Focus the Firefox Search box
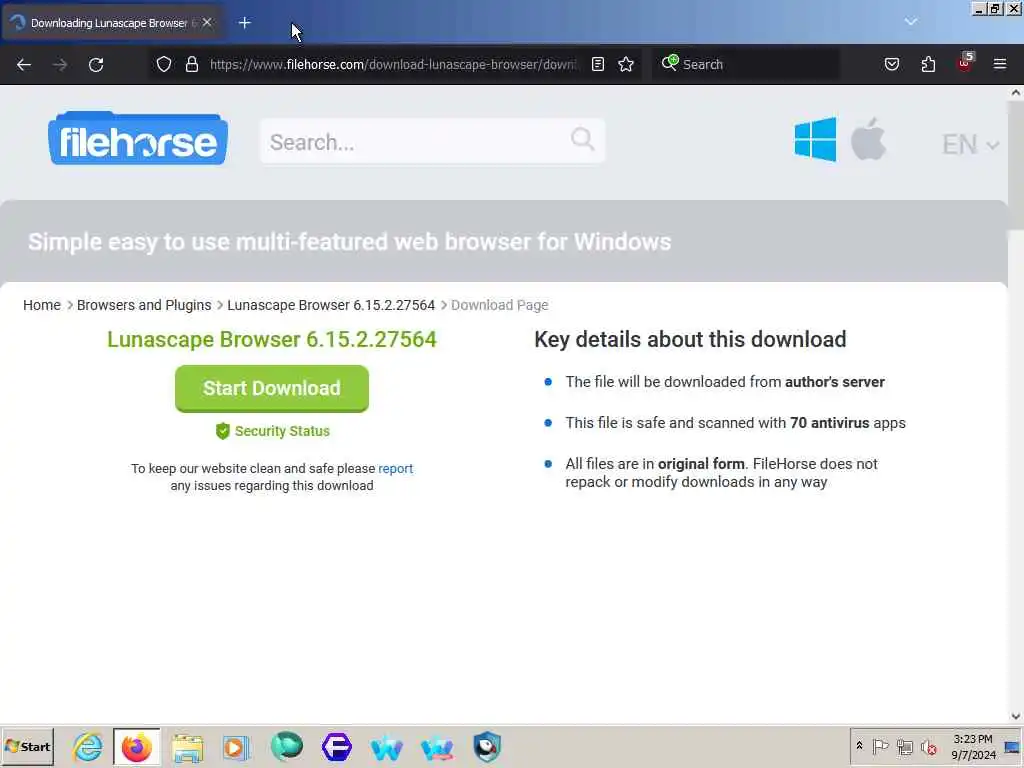Screen dimensions: 1024x768 [x=746, y=64]
